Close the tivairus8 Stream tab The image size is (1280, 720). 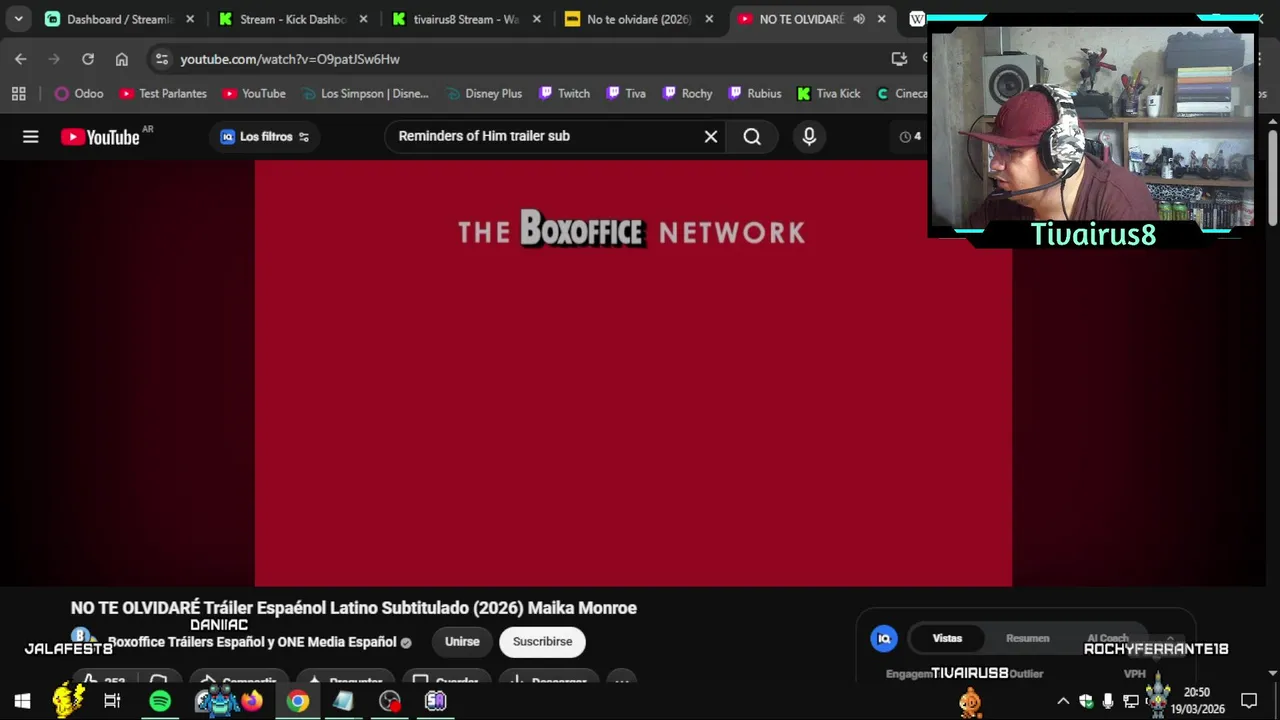537,19
